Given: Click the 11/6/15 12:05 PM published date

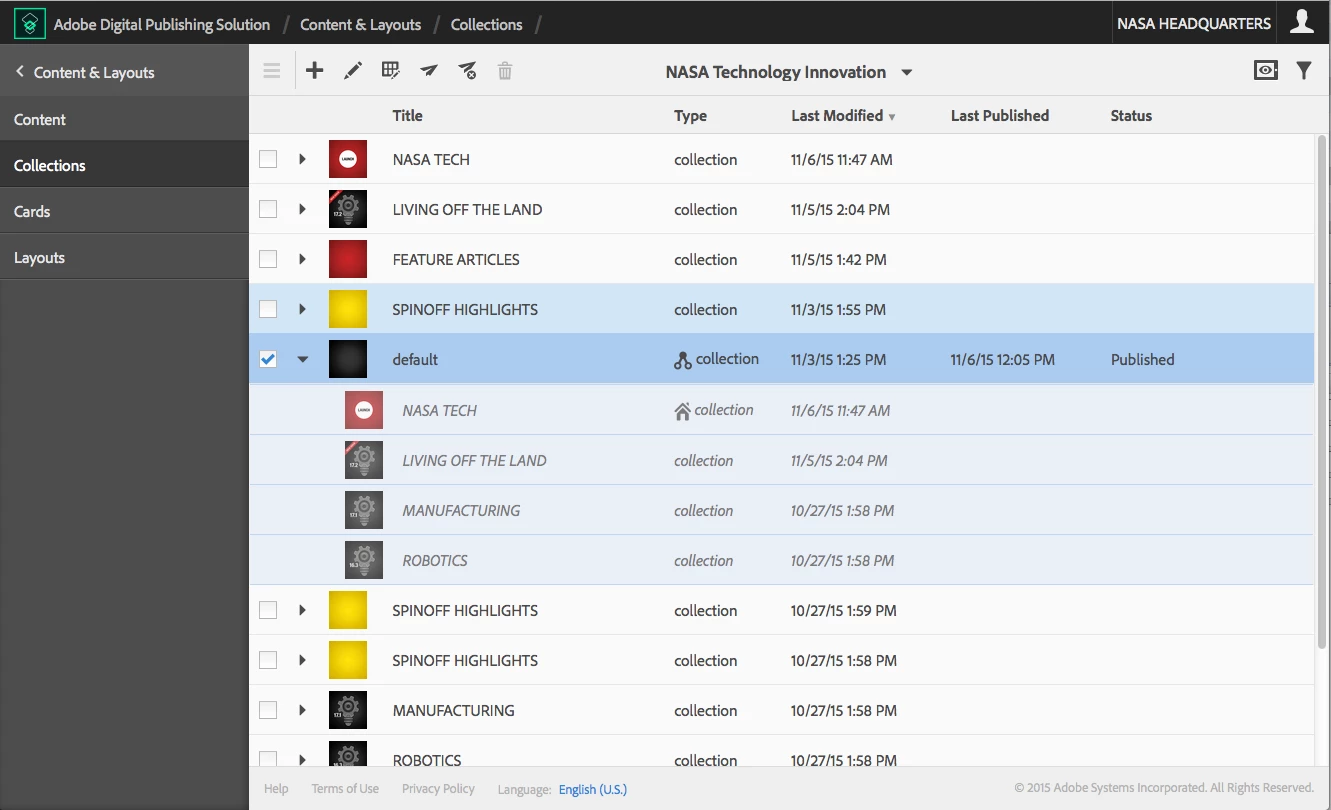Looking at the screenshot, I should coord(1003,360).
